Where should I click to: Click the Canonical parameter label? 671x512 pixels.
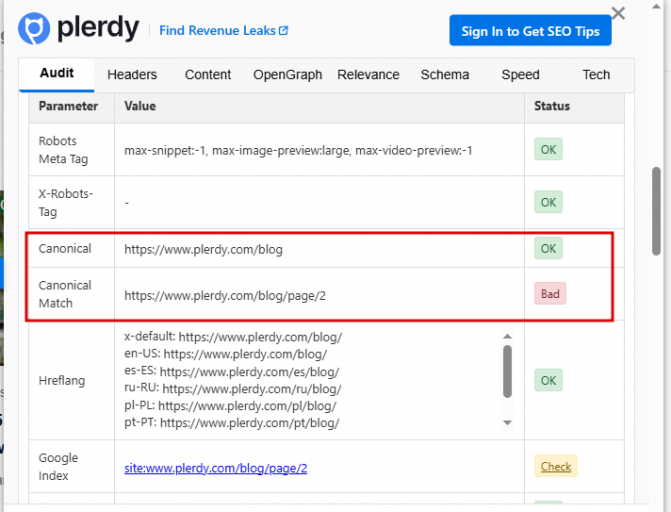65,248
